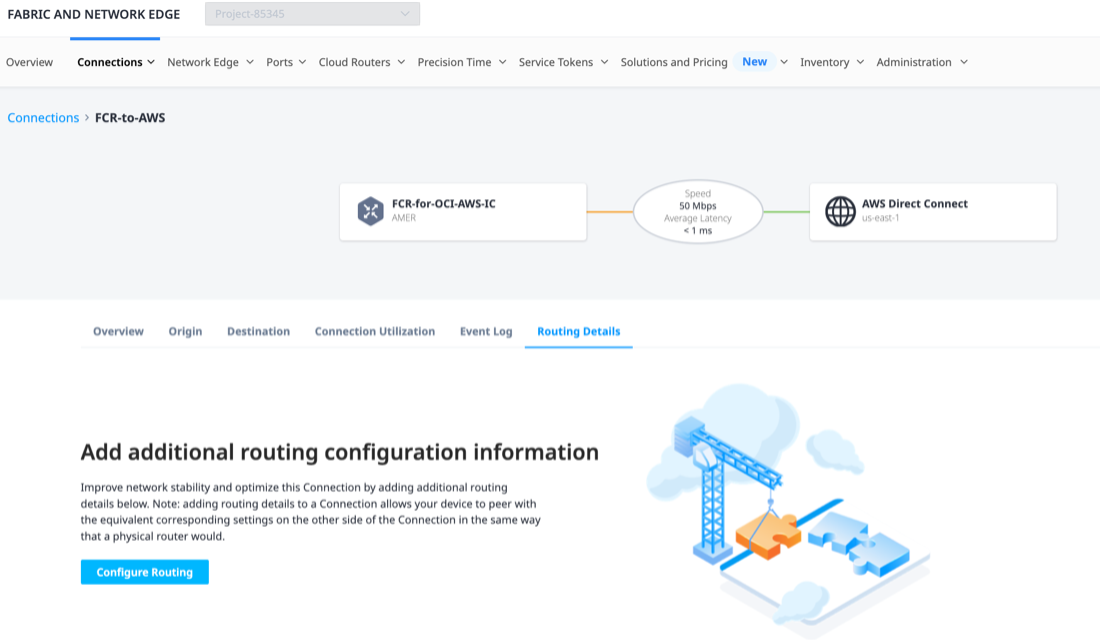Switch to the Event Log tab
This screenshot has width=1100, height=644.
coord(486,331)
